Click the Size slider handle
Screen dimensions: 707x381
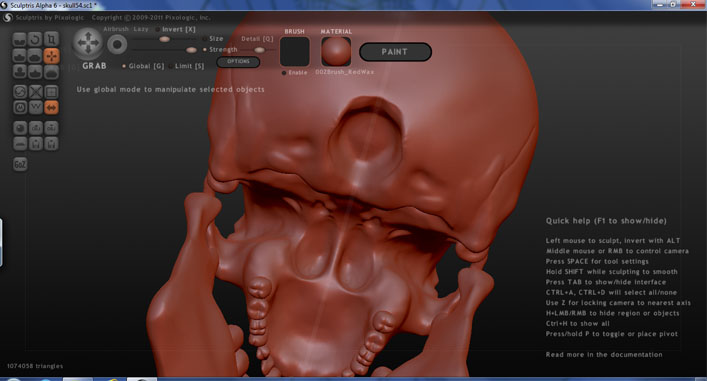pyautogui.click(x=165, y=39)
